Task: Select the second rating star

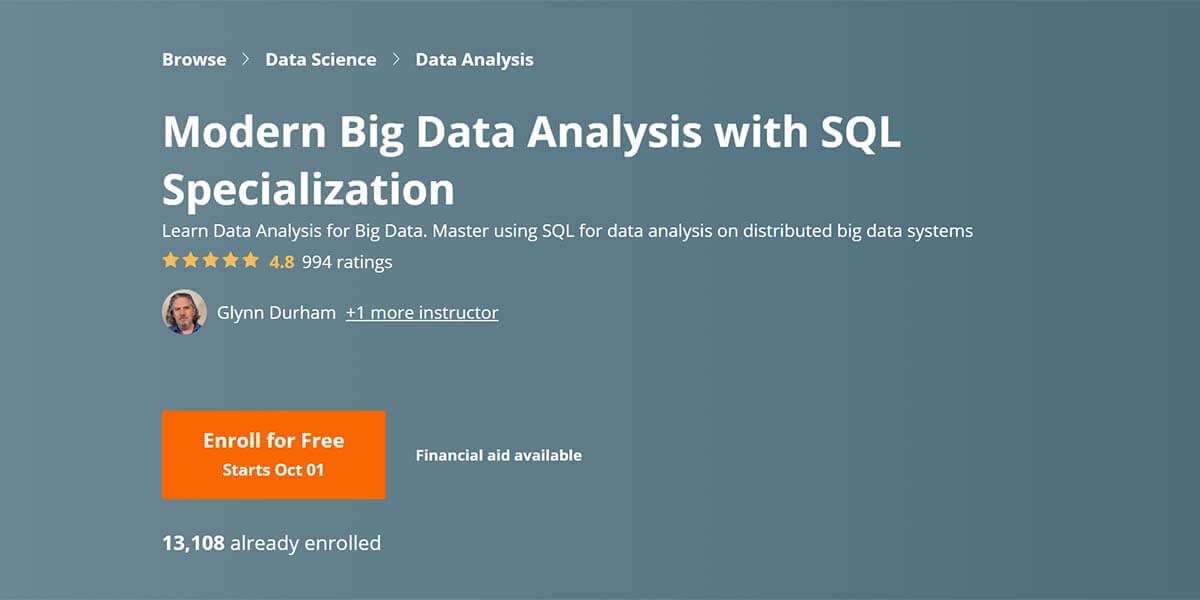Action: 191,261
